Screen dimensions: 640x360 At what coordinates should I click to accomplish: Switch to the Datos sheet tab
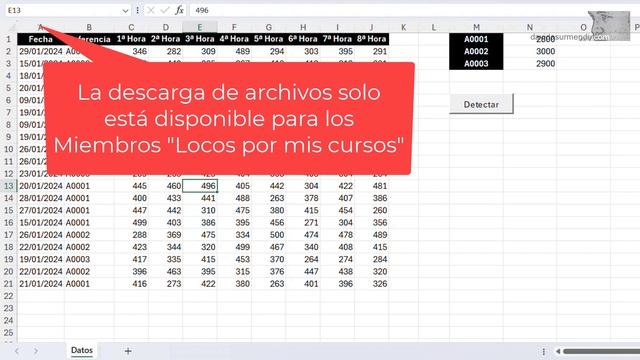click(82, 350)
